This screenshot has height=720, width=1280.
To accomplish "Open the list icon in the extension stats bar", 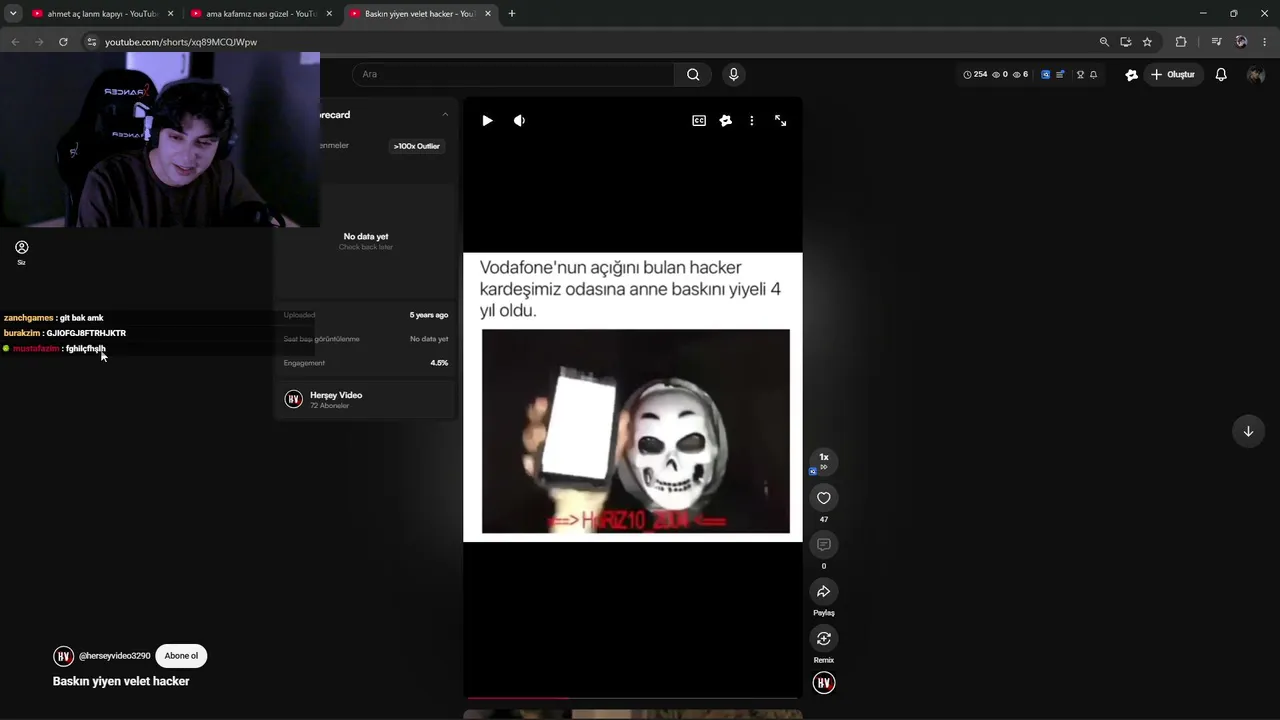I will pyautogui.click(x=1061, y=75).
